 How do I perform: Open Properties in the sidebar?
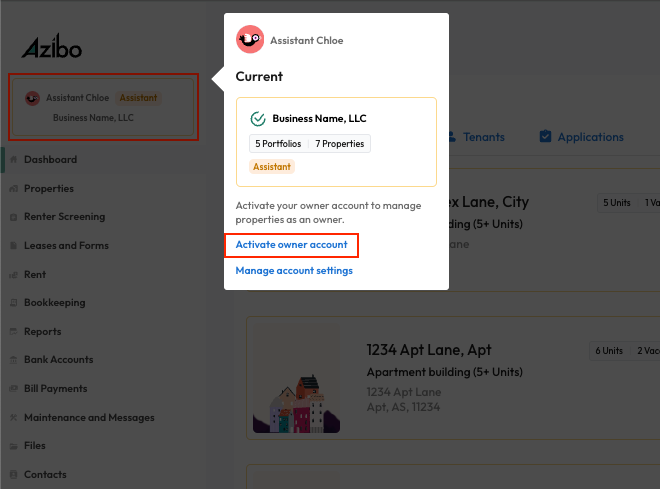click(49, 189)
